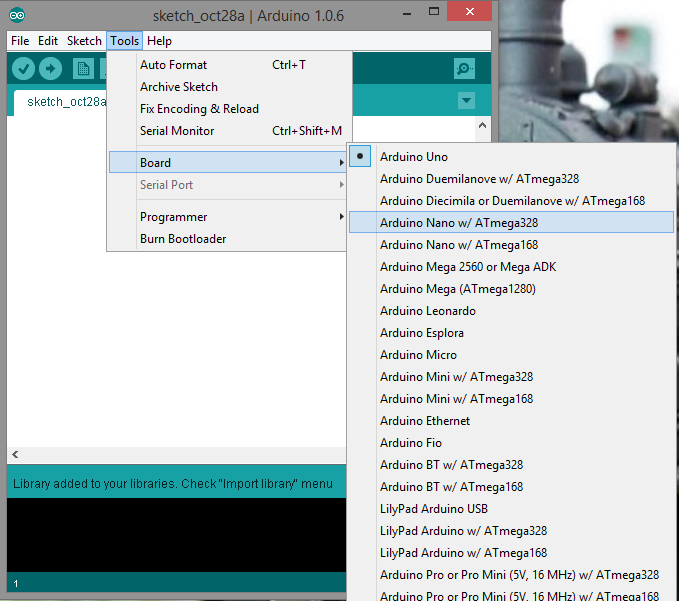Image resolution: width=679 pixels, height=601 pixels.
Task: Click the Verify checkmark button
Action: (23, 68)
